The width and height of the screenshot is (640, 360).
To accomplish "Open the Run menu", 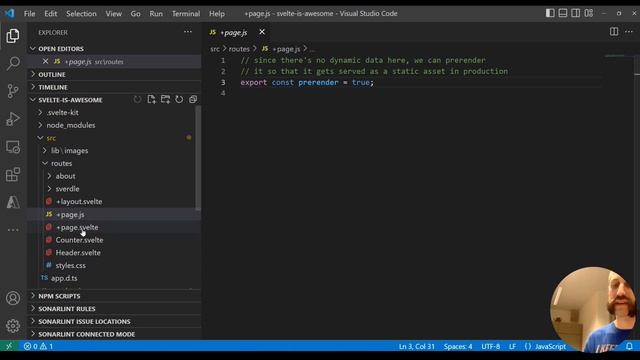I will tap(156, 13).
